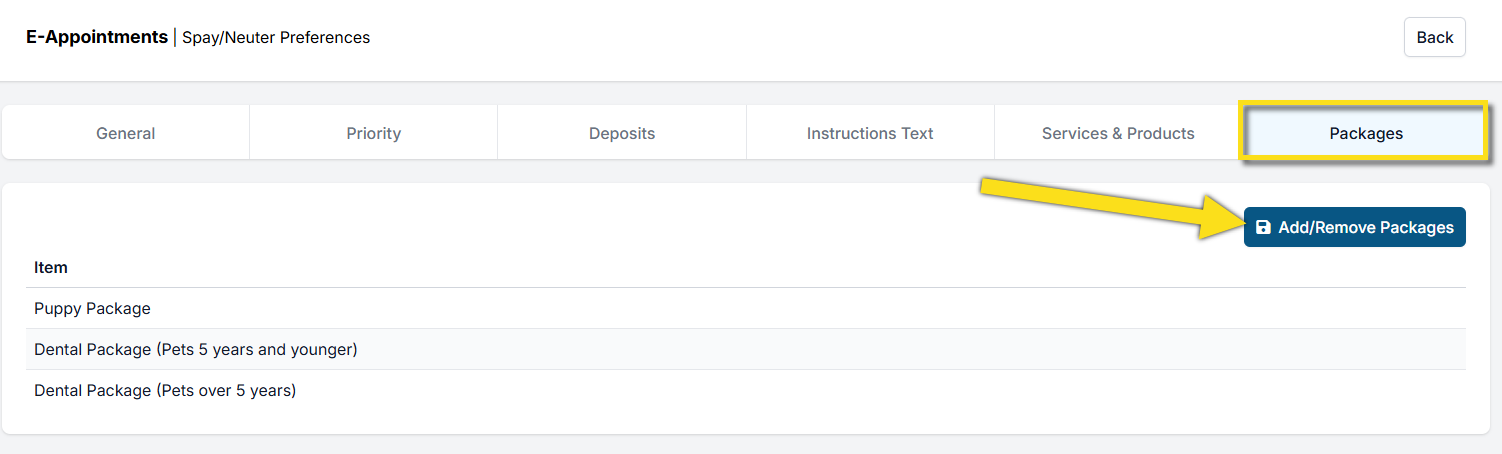1502x454 pixels.
Task: Select Dental Package for pets over 5 years
Action: click(x=165, y=390)
